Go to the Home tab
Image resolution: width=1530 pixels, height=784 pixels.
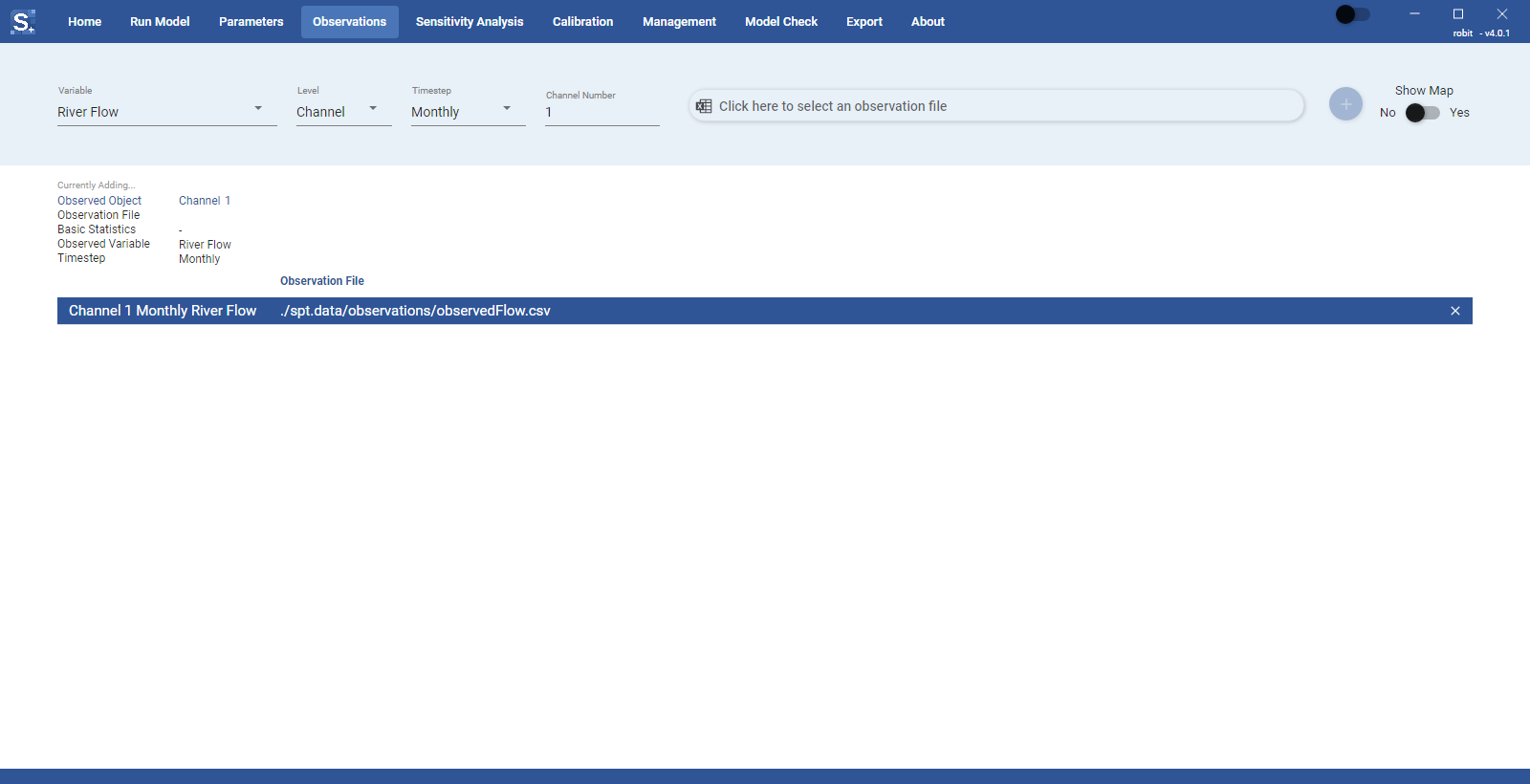(x=84, y=22)
